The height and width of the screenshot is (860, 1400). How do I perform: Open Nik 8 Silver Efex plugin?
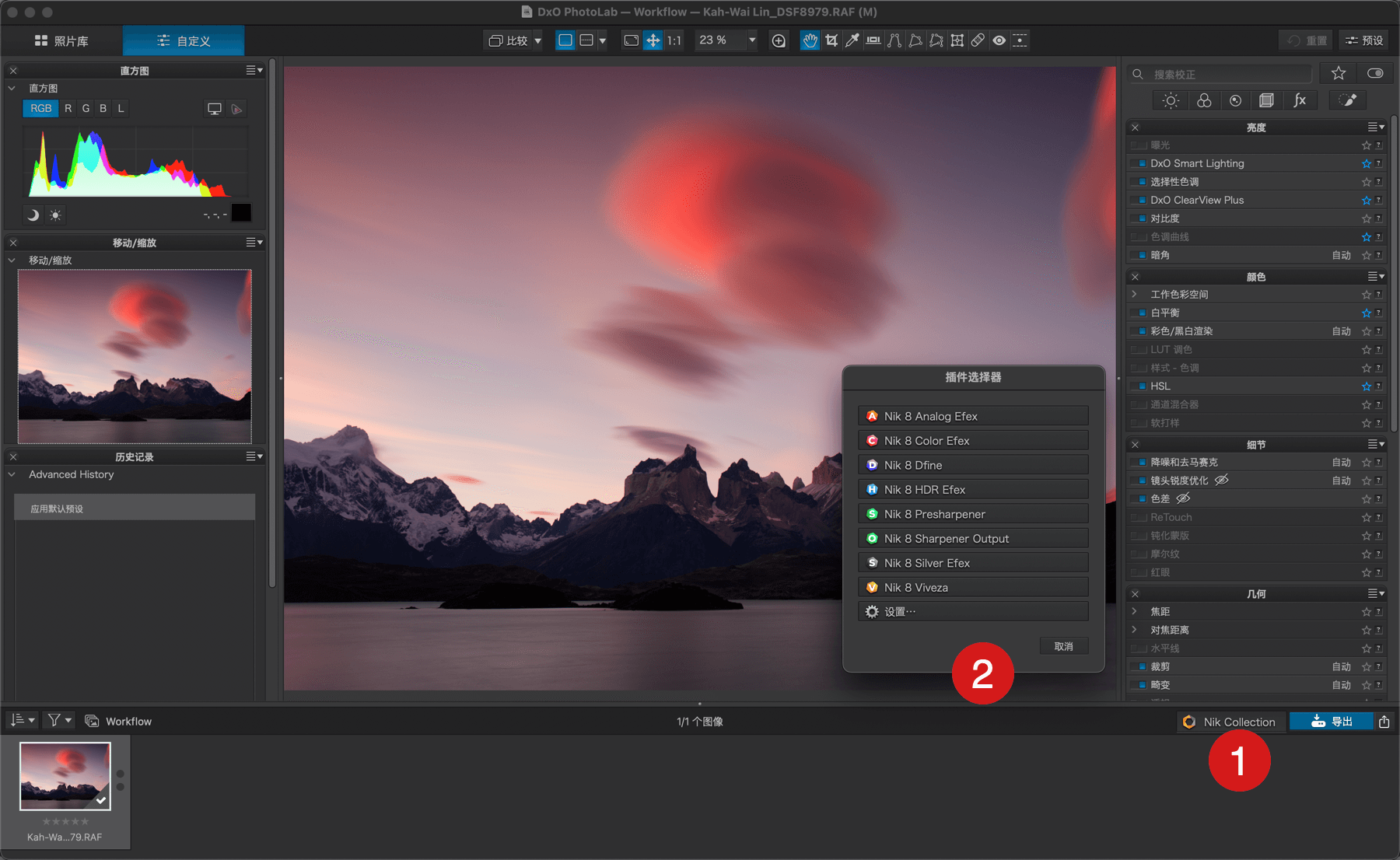973,563
